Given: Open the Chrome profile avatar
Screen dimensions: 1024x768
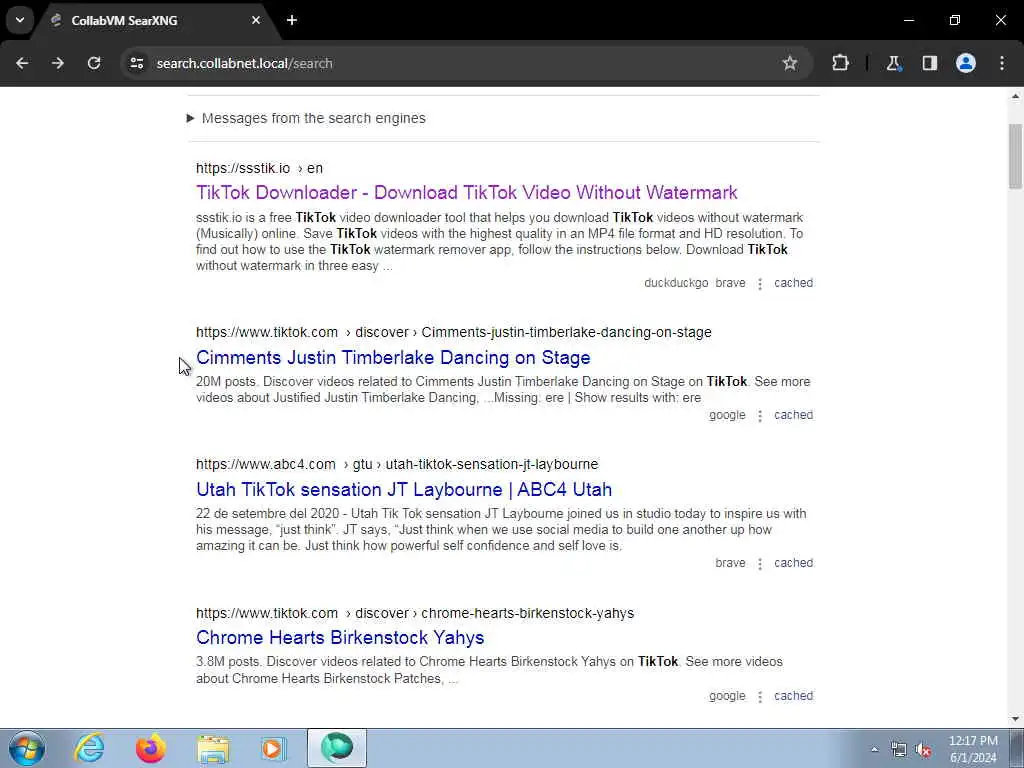Looking at the screenshot, I should [x=965, y=63].
